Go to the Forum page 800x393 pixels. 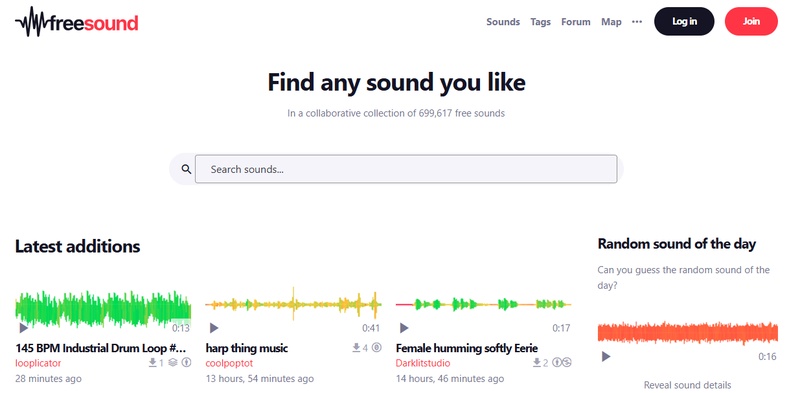coord(576,22)
